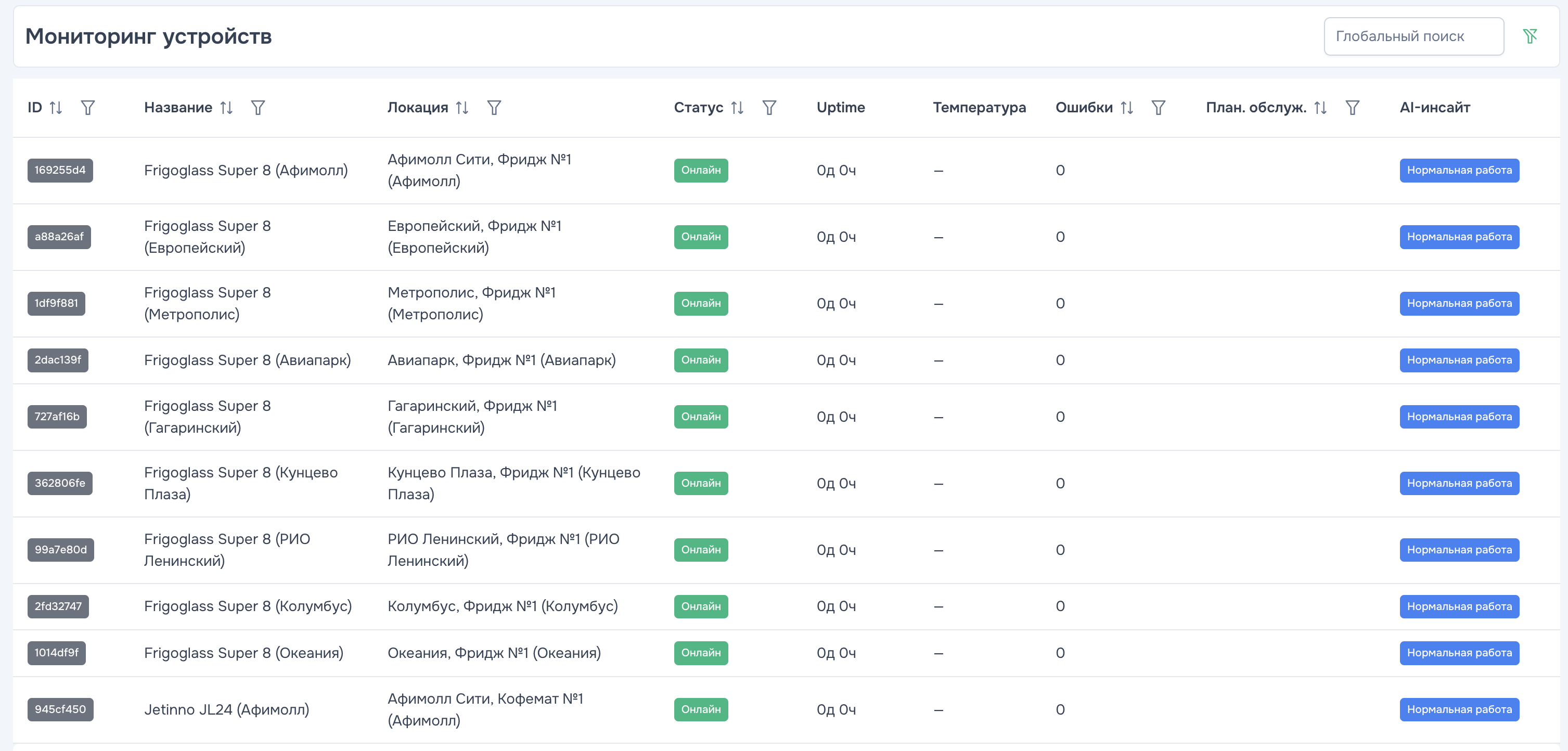Sort table by ID arrows
Screen dimensions: 1568x751
click(x=56, y=108)
